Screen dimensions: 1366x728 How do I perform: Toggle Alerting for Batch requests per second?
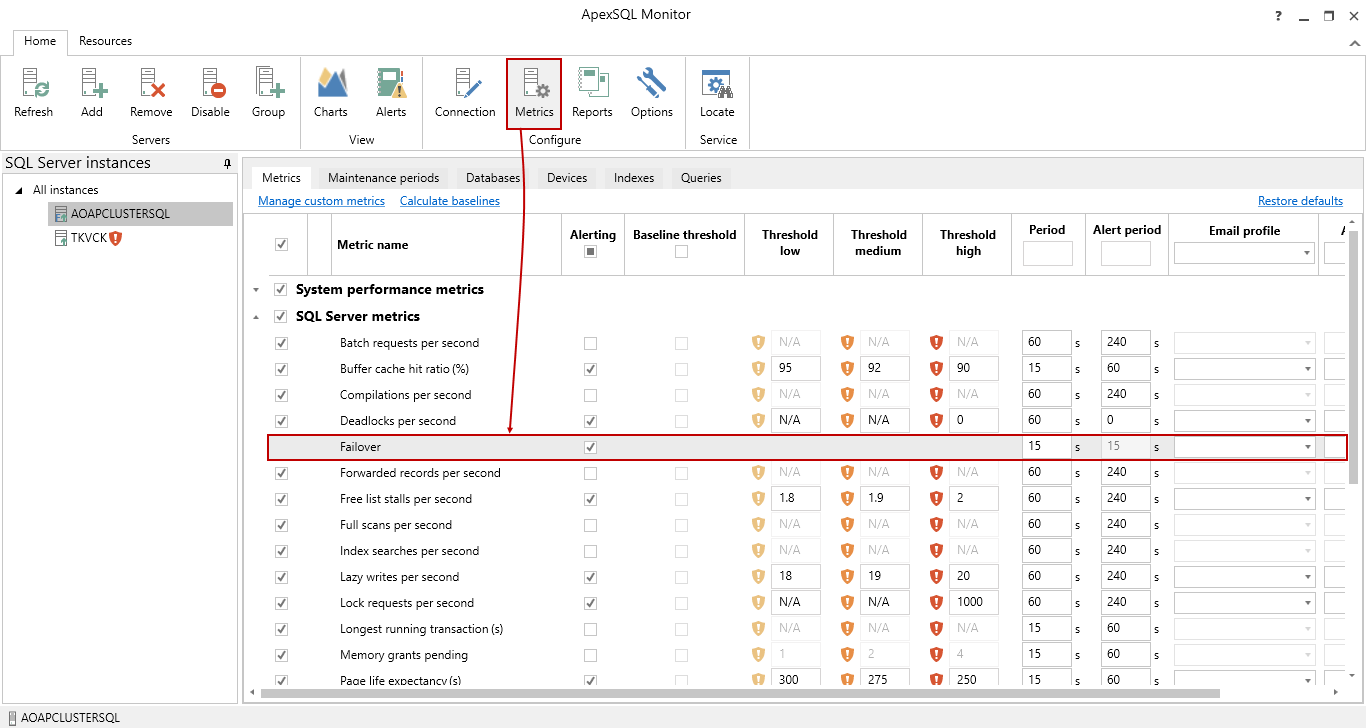click(590, 343)
